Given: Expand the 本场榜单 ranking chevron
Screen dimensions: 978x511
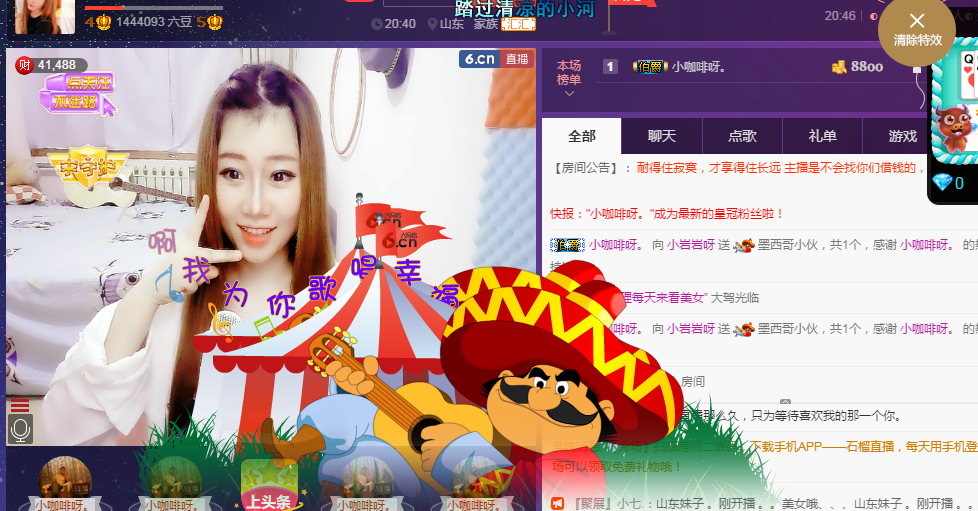Looking at the screenshot, I should pos(569,94).
